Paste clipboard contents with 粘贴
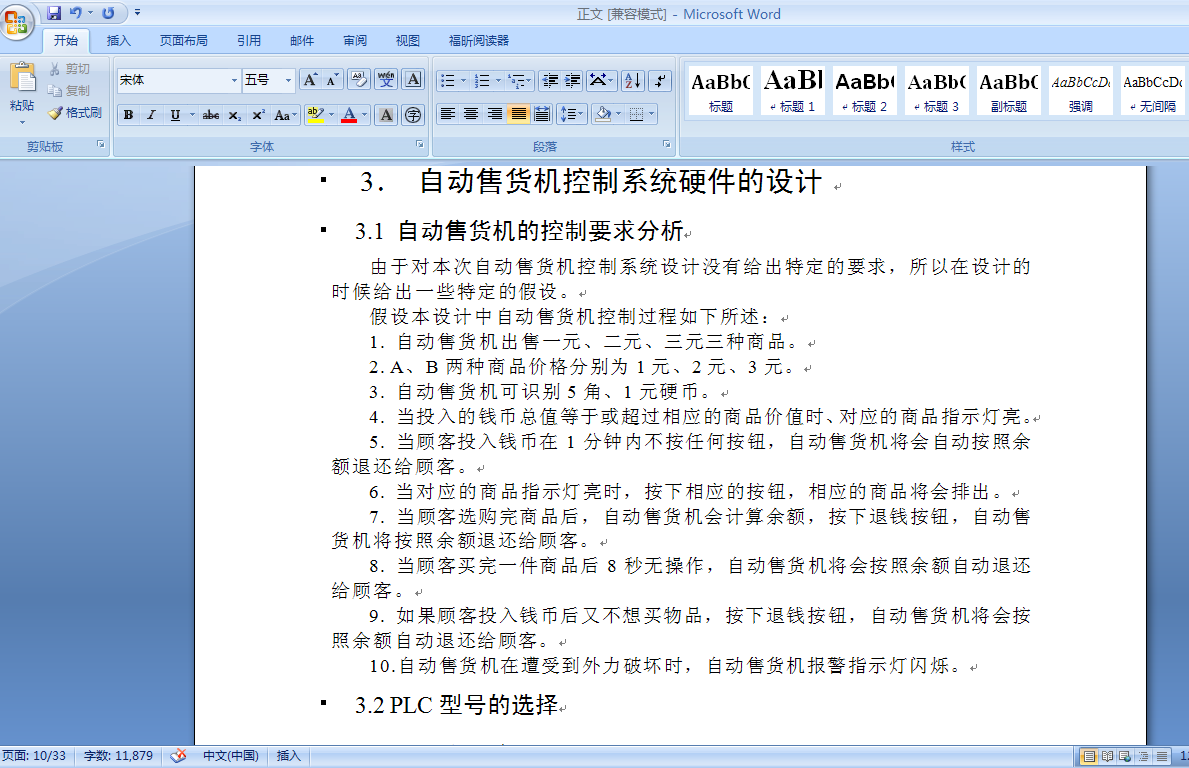The width and height of the screenshot is (1189, 768). point(22,92)
